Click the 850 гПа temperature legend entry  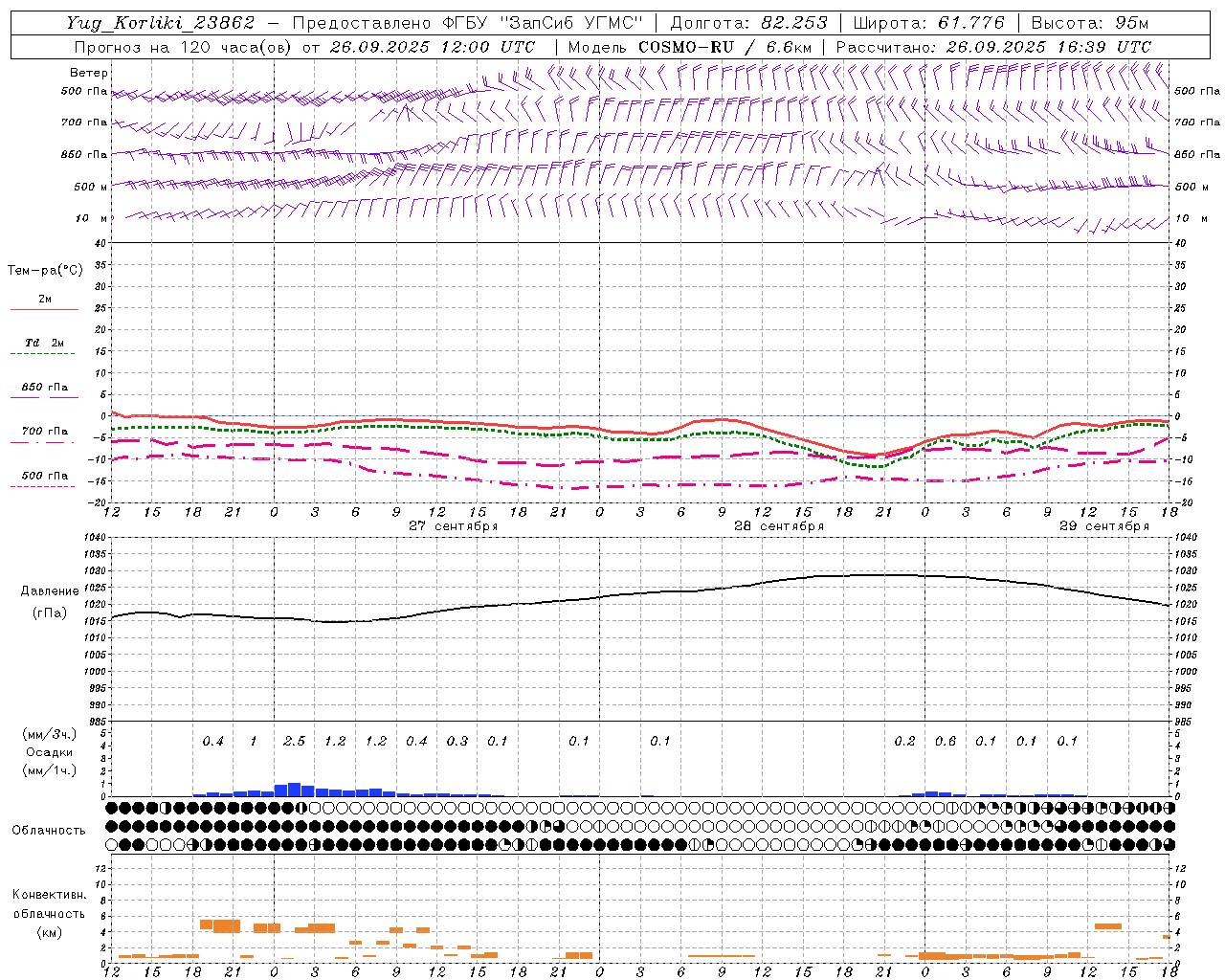[x=45, y=388]
